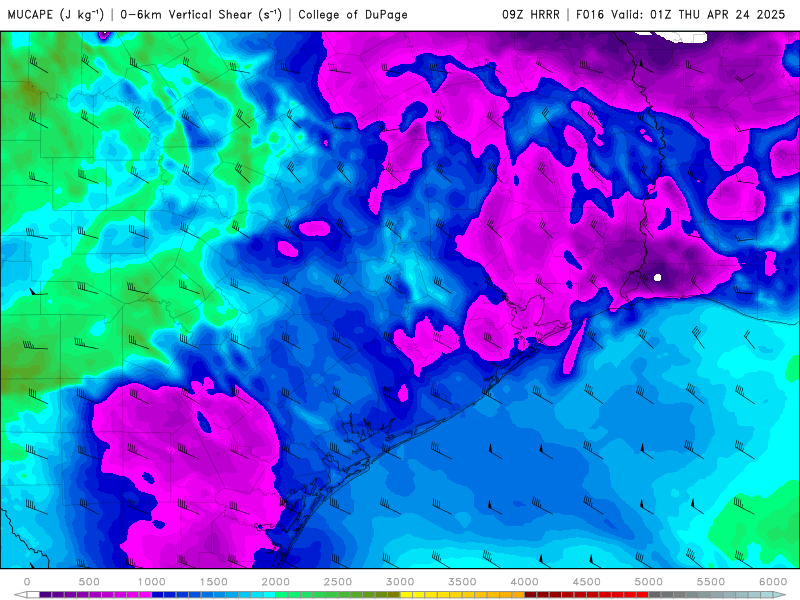Click the MUCAPE (J kg⁻¹) title text
The width and height of the screenshot is (800, 600).
[x=56, y=14]
